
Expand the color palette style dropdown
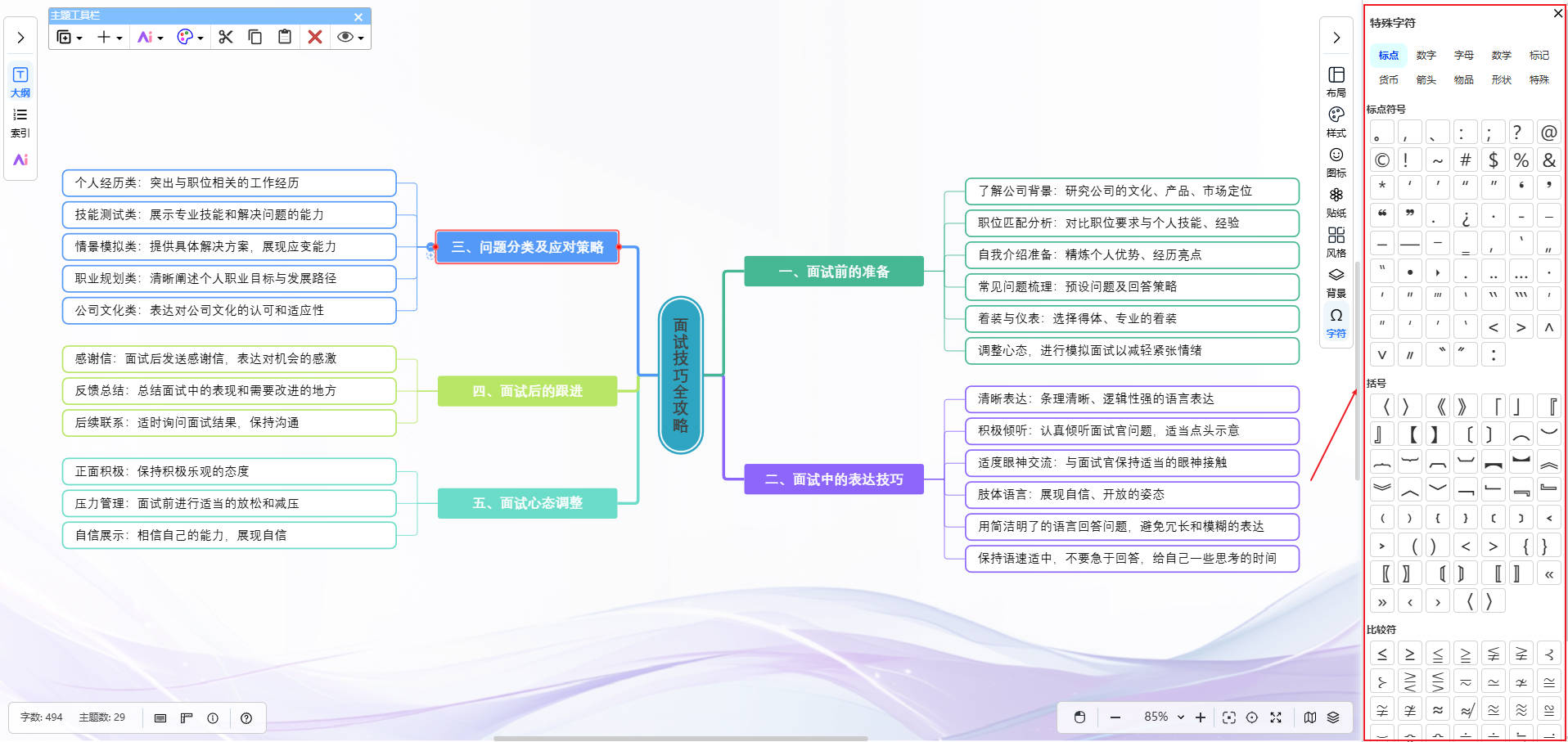pos(190,37)
